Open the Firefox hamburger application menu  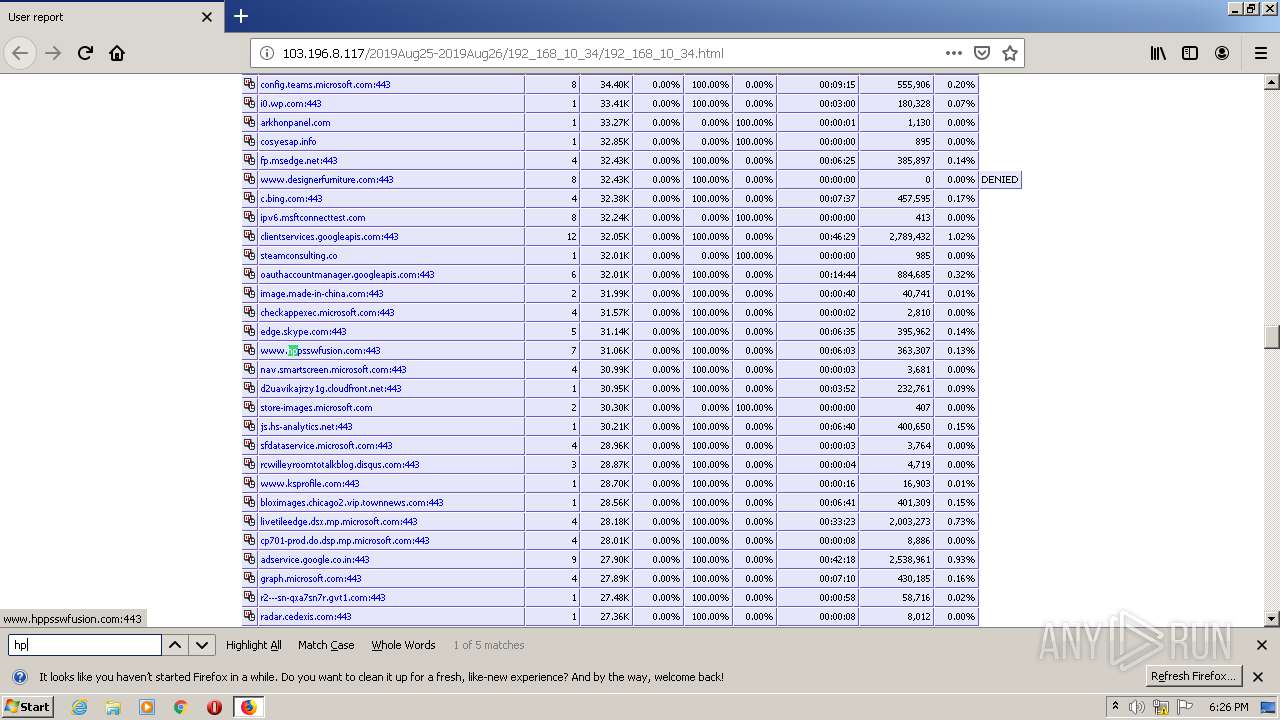click(x=1260, y=53)
